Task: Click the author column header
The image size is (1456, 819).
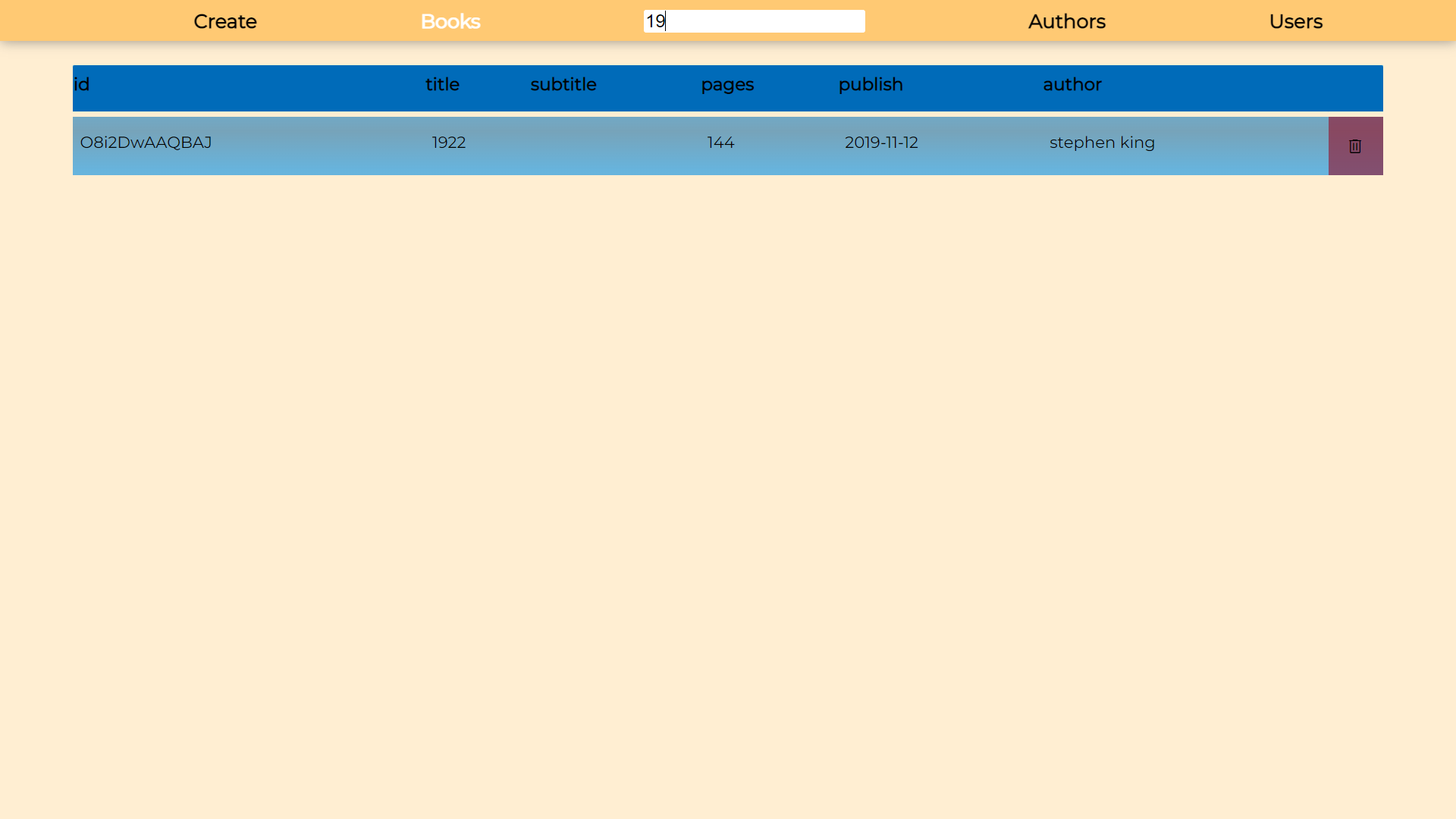Action: coord(1072,84)
